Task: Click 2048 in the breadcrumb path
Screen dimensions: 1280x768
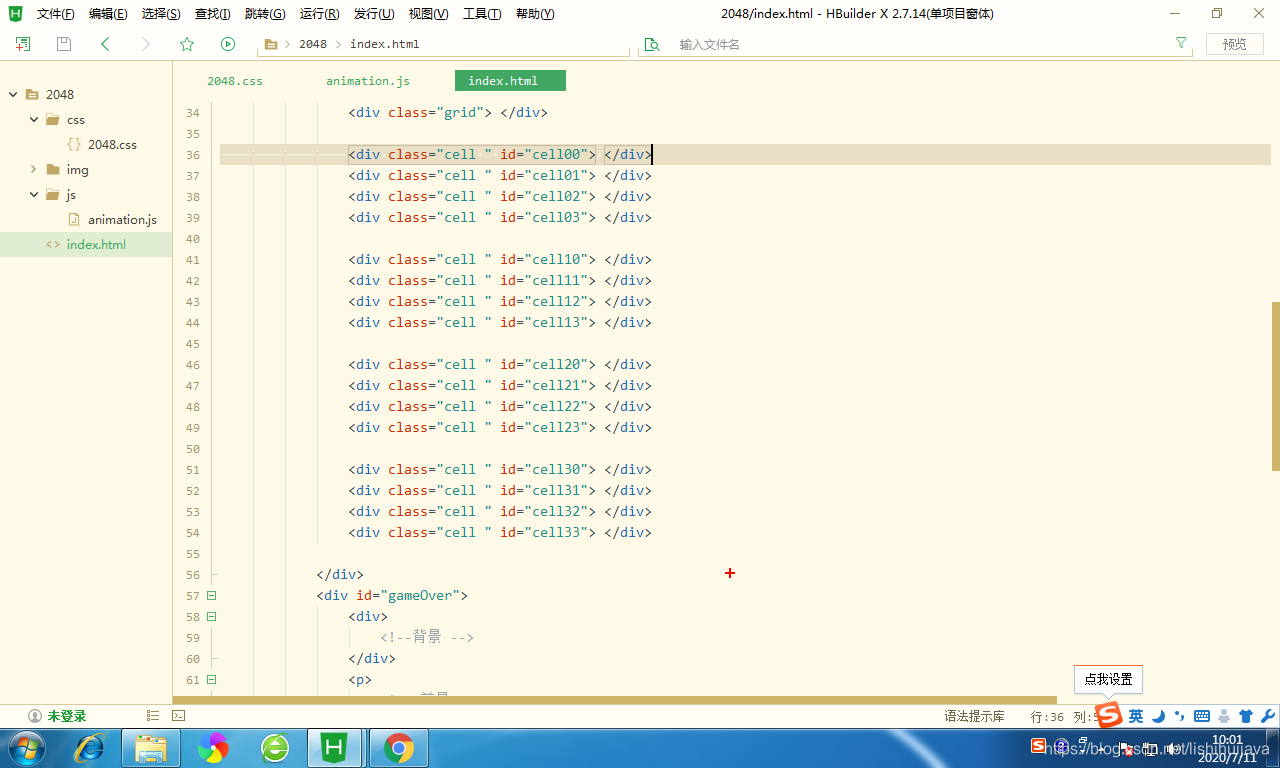Action: pos(313,44)
